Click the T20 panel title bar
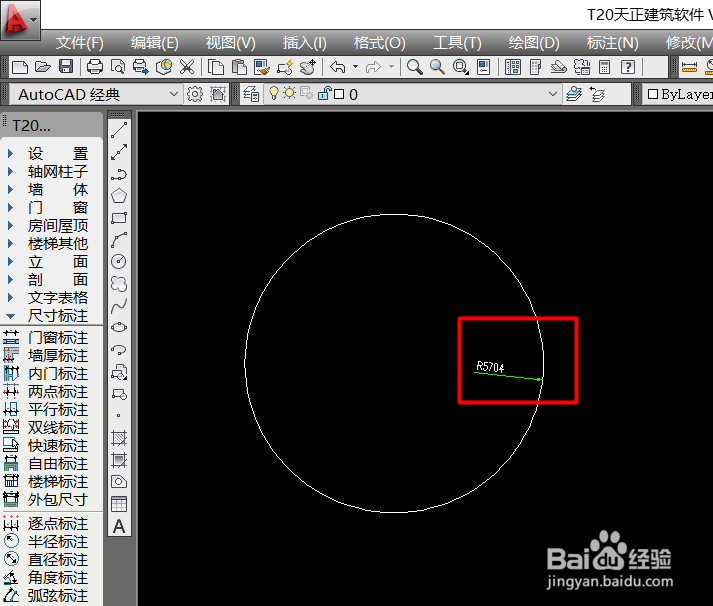 (51, 125)
